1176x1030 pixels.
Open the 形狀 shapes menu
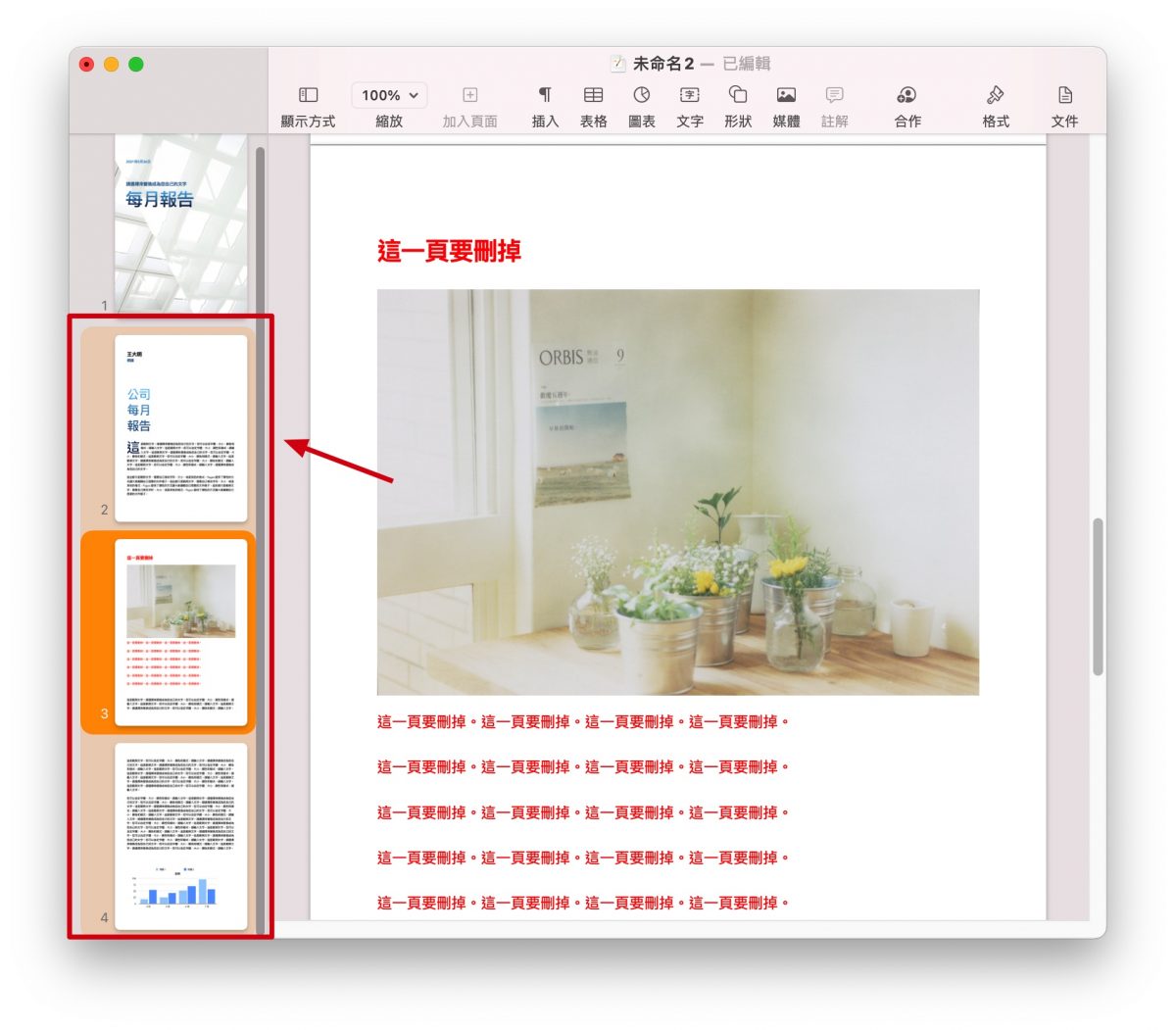coord(738,106)
